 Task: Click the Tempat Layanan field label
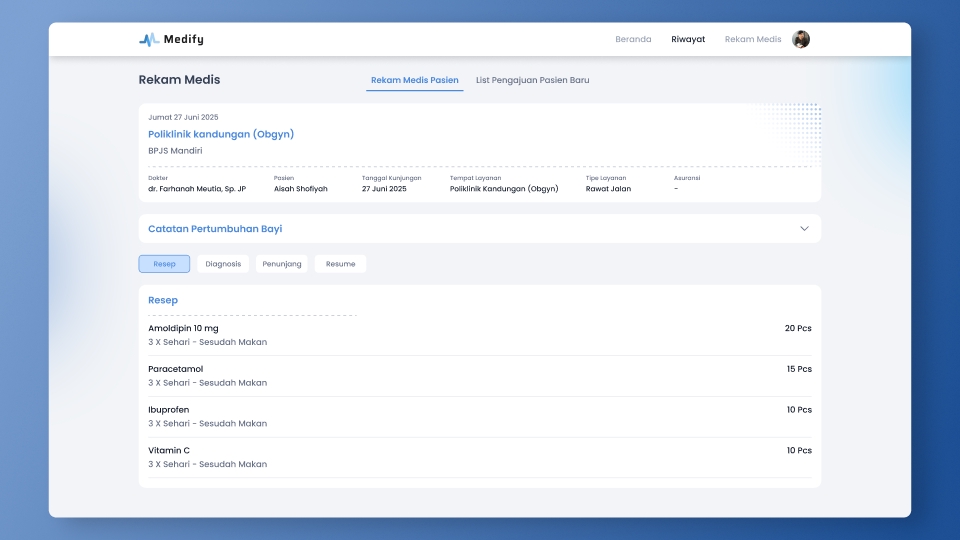[x=476, y=178]
